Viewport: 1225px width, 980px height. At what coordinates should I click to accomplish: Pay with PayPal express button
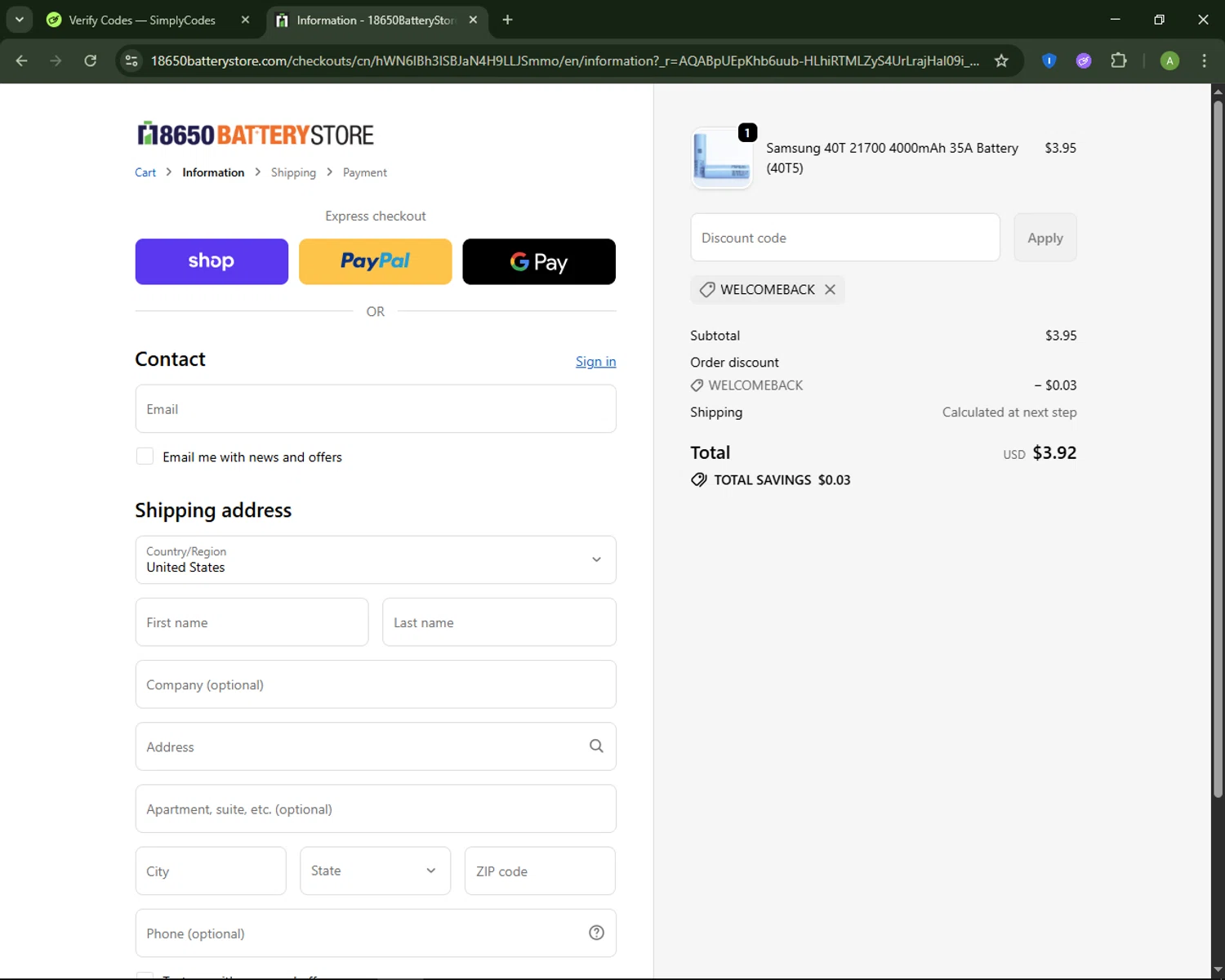click(375, 261)
